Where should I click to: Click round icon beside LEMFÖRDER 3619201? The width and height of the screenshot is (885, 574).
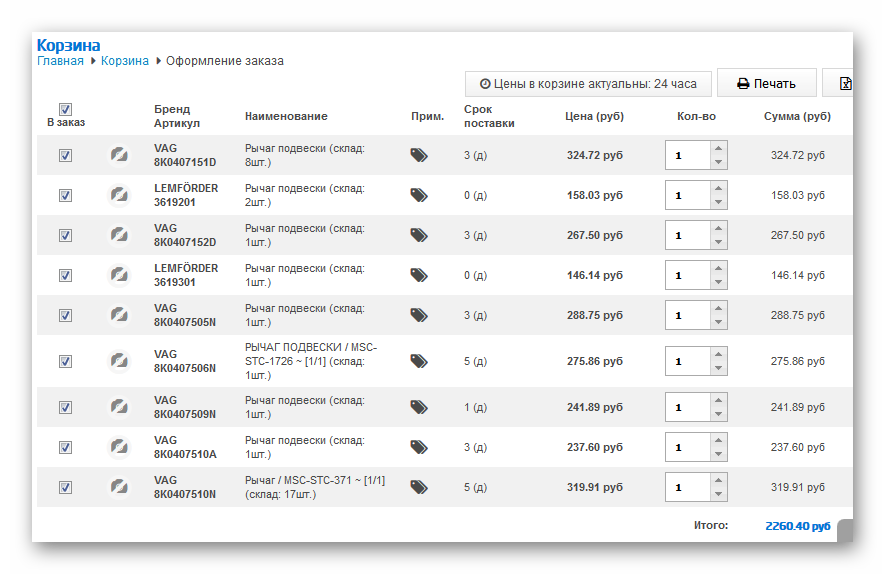click(119, 195)
